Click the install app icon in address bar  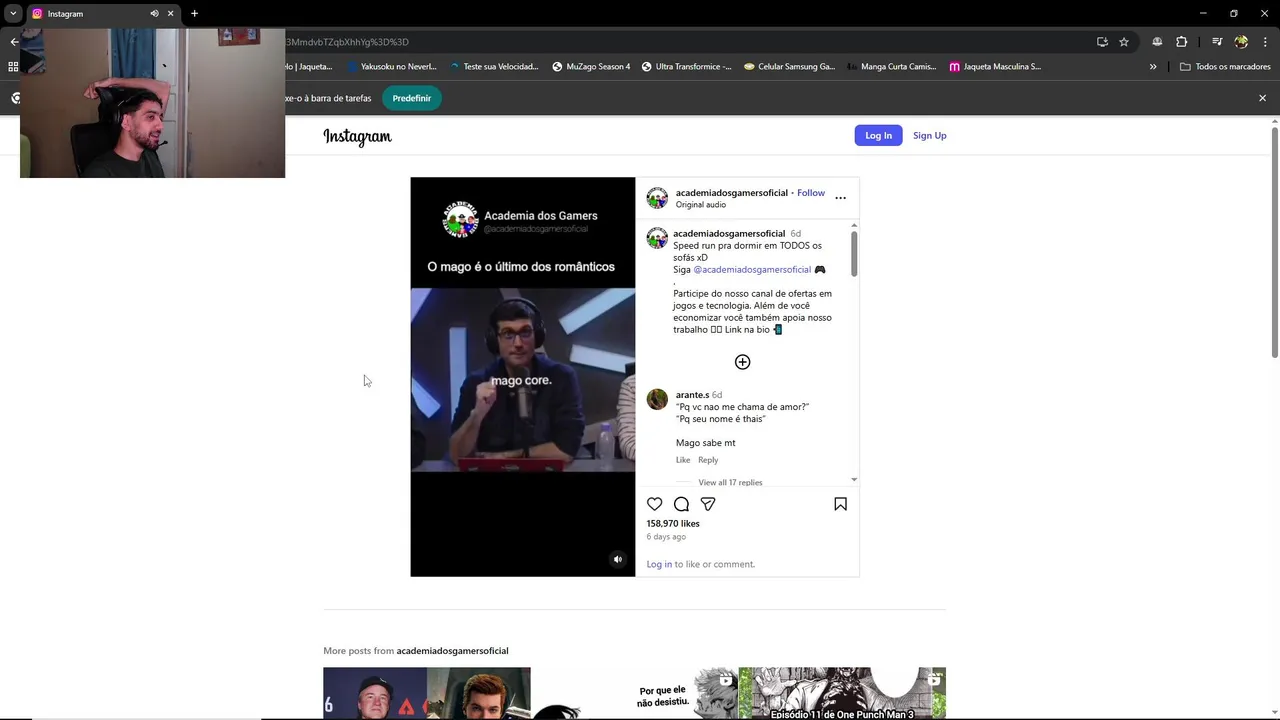click(x=1102, y=42)
